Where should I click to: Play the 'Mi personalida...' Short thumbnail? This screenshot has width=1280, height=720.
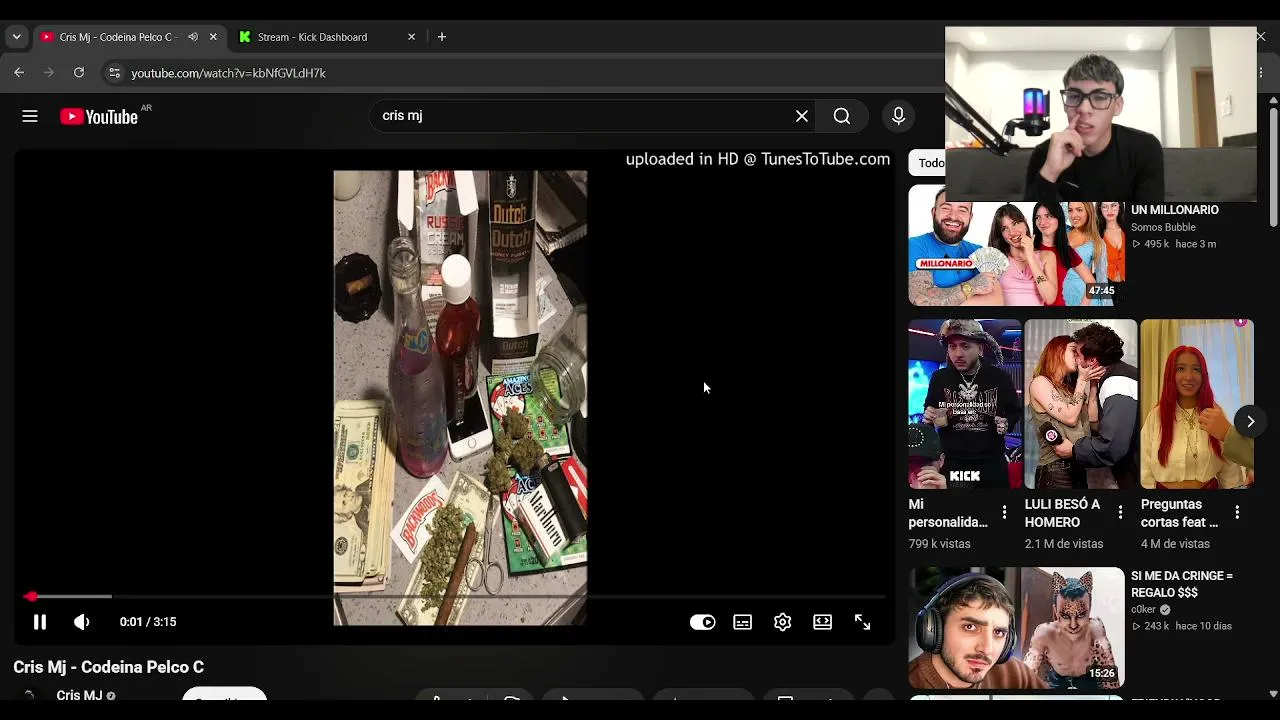click(965, 404)
